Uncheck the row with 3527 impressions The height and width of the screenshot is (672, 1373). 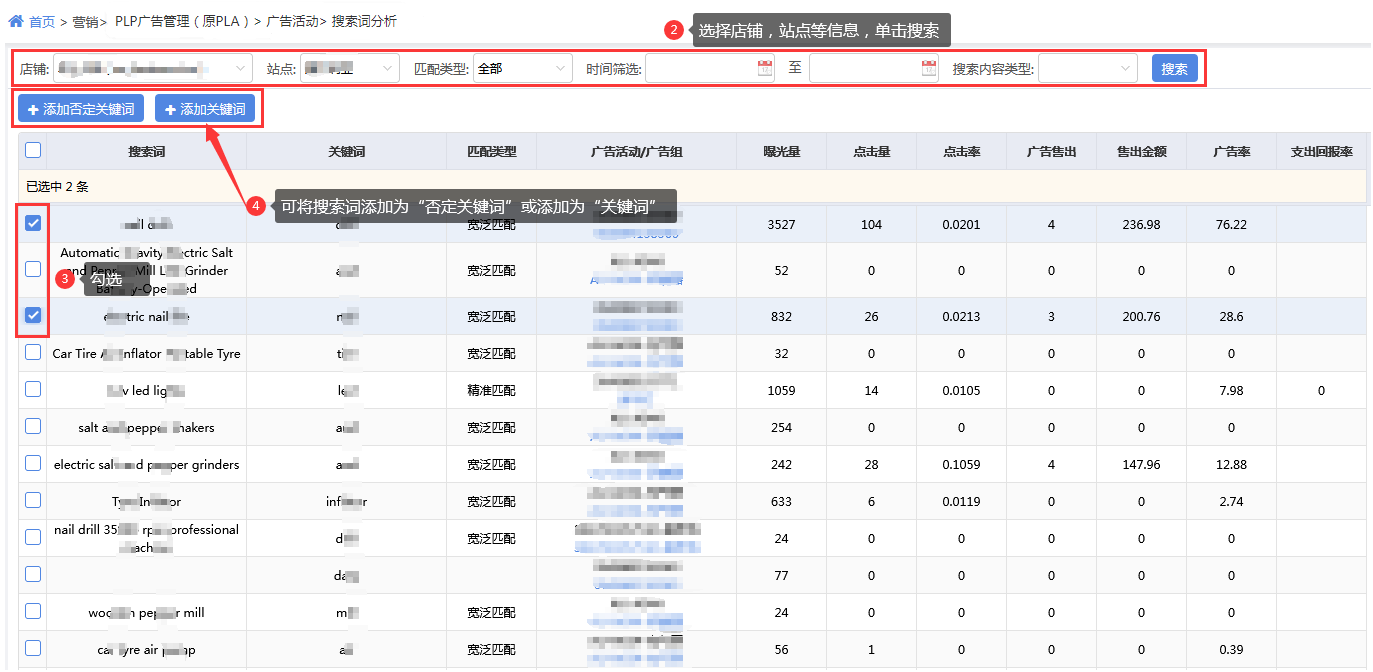click(33, 223)
